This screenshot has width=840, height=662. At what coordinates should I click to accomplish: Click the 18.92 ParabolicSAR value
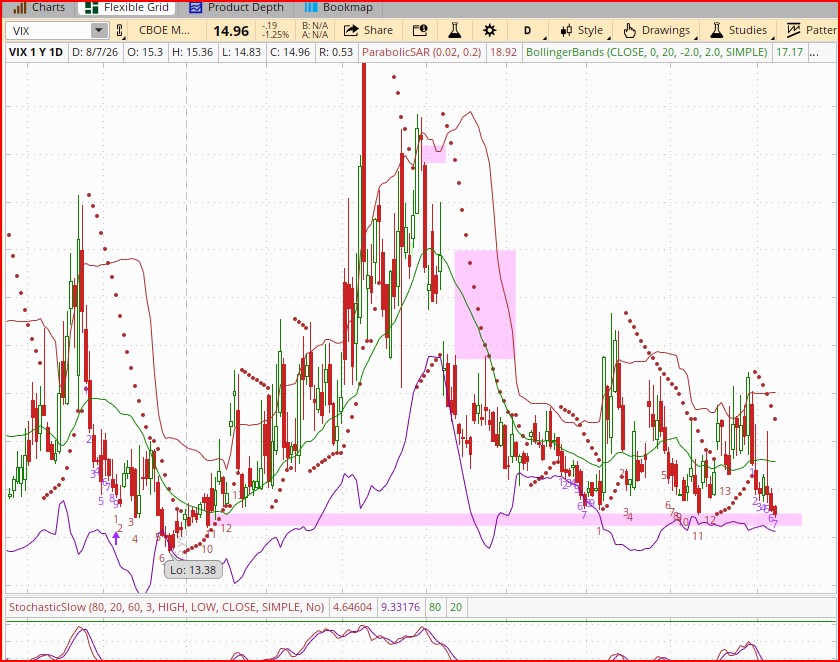504,52
